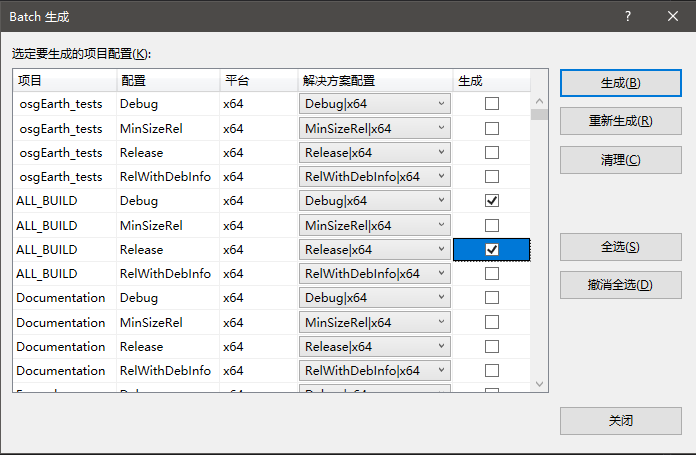
Task: Expand ALL_BUILD RelWithDebInfo configuration dropdown
Action: (441, 274)
